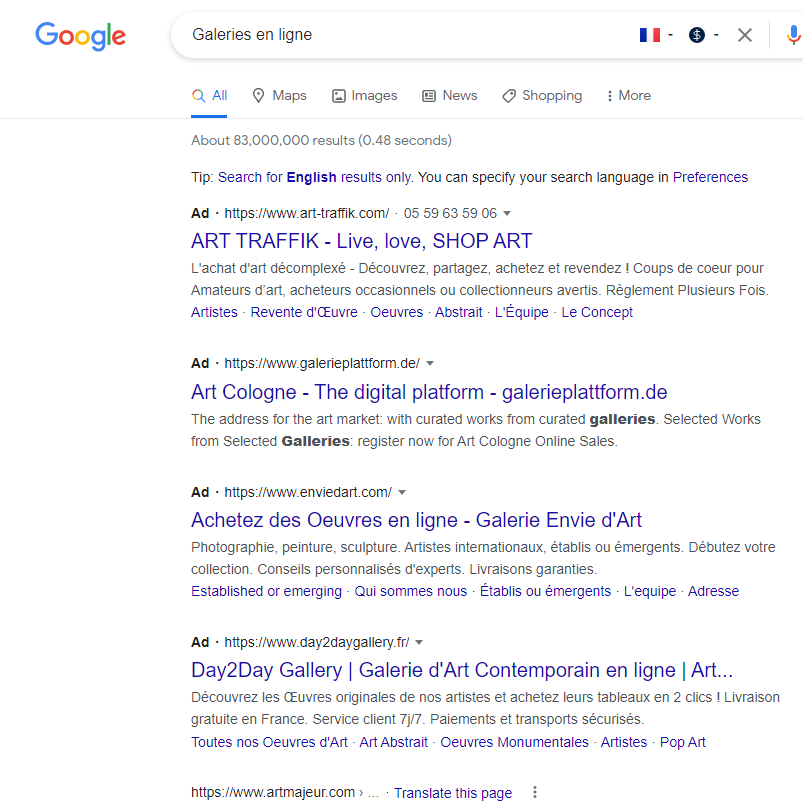803x805 pixels.
Task: Click the https://www.day2daygallery.fr/ ad URL
Action: click(x=317, y=642)
